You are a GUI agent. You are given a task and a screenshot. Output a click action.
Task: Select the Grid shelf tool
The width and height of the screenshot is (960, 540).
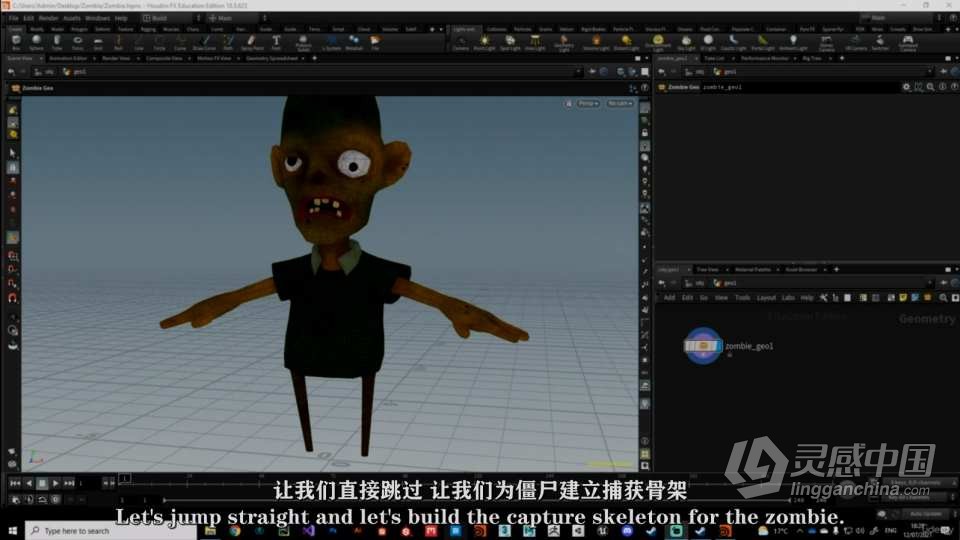pos(98,42)
